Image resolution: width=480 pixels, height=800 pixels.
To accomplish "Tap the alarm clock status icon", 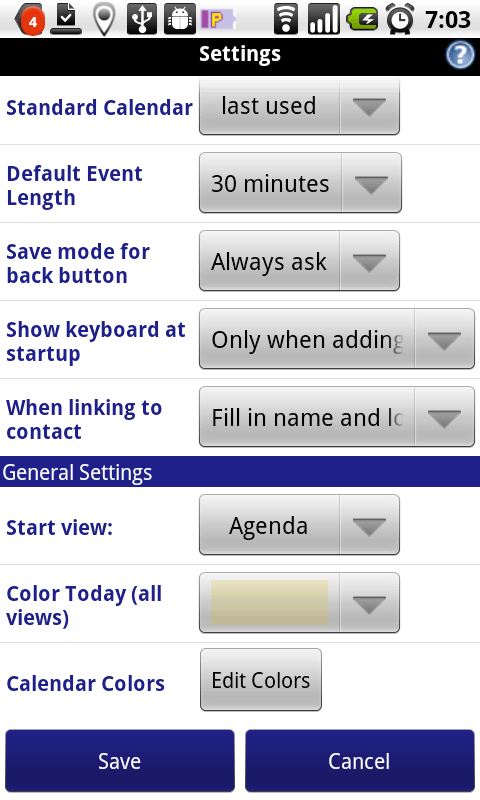I will click(x=400, y=19).
